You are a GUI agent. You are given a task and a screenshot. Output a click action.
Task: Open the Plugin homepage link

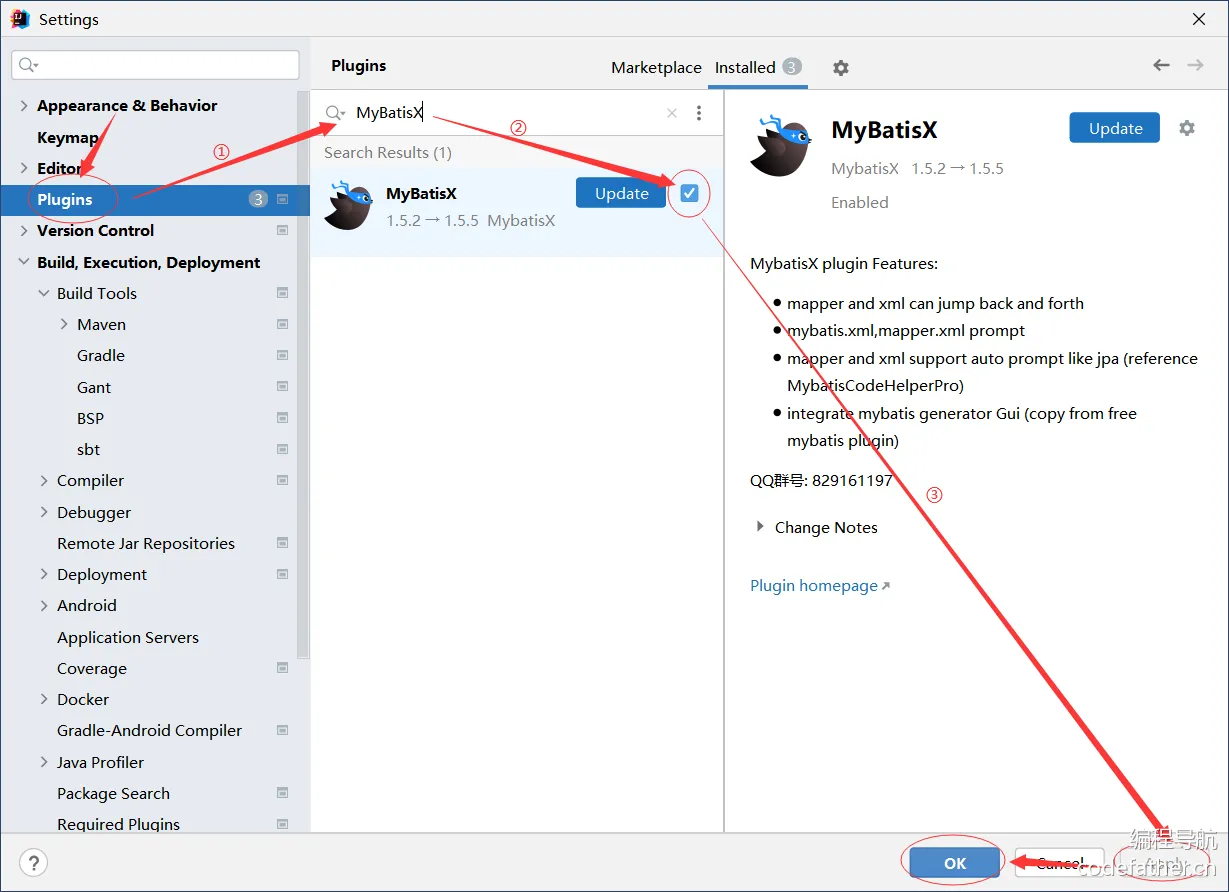[x=819, y=586]
